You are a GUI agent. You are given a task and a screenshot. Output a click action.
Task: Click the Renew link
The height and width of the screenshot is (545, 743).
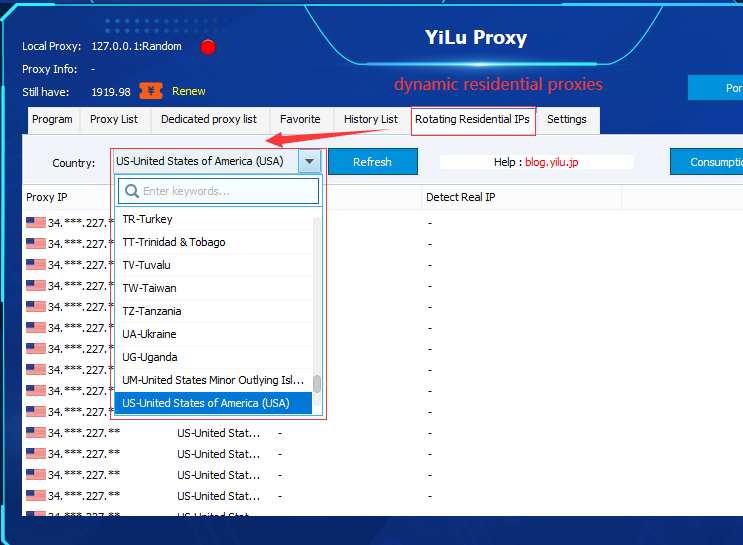click(x=189, y=91)
